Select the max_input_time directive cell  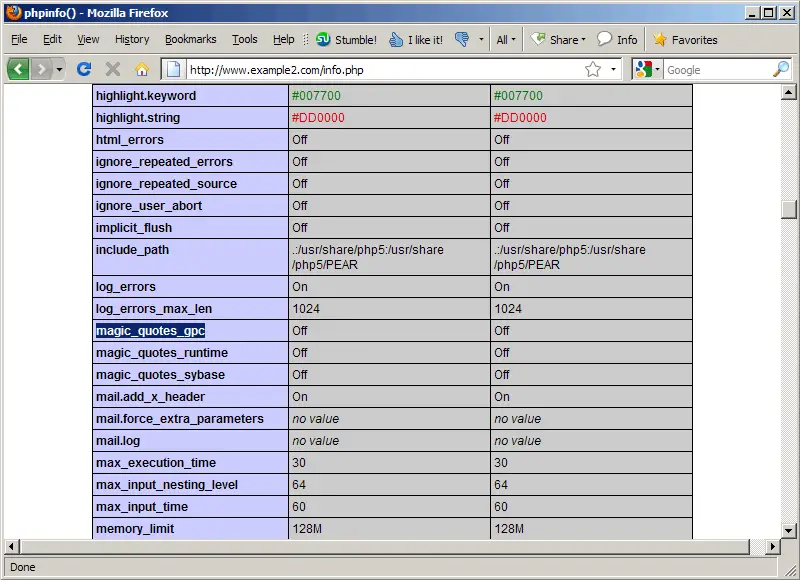190,507
